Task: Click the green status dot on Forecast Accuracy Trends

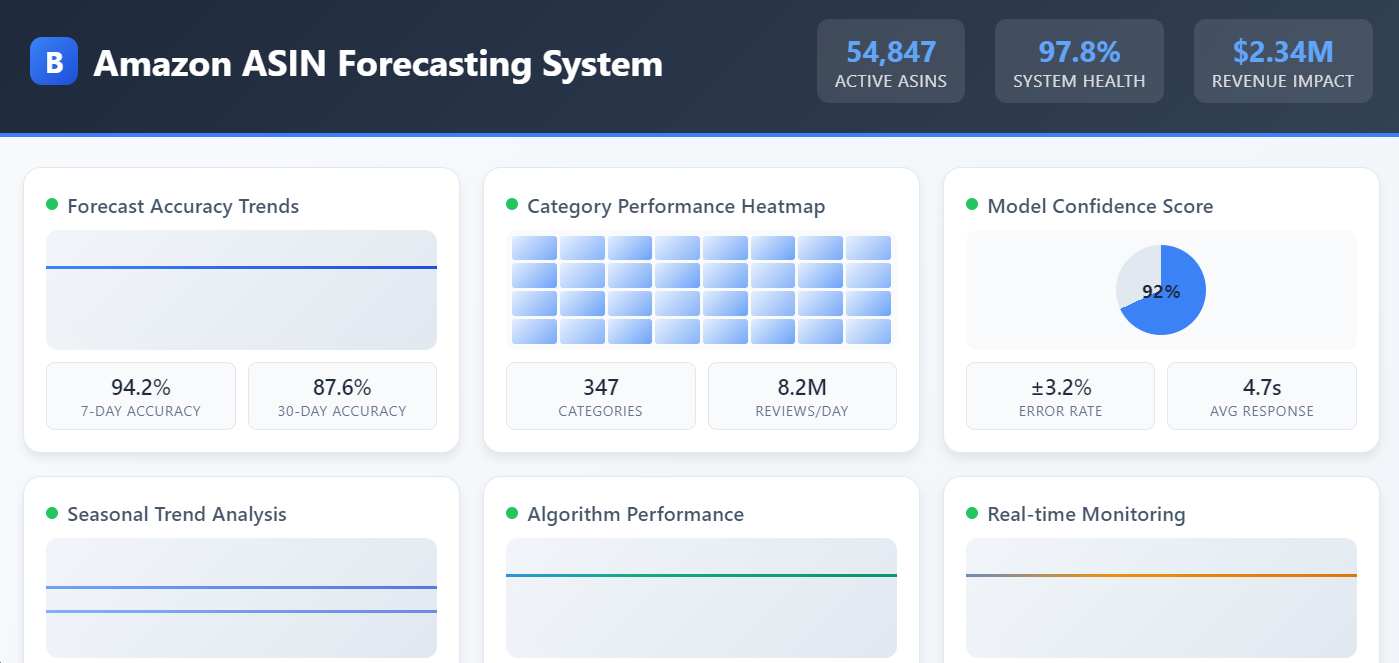Action: tap(50, 204)
